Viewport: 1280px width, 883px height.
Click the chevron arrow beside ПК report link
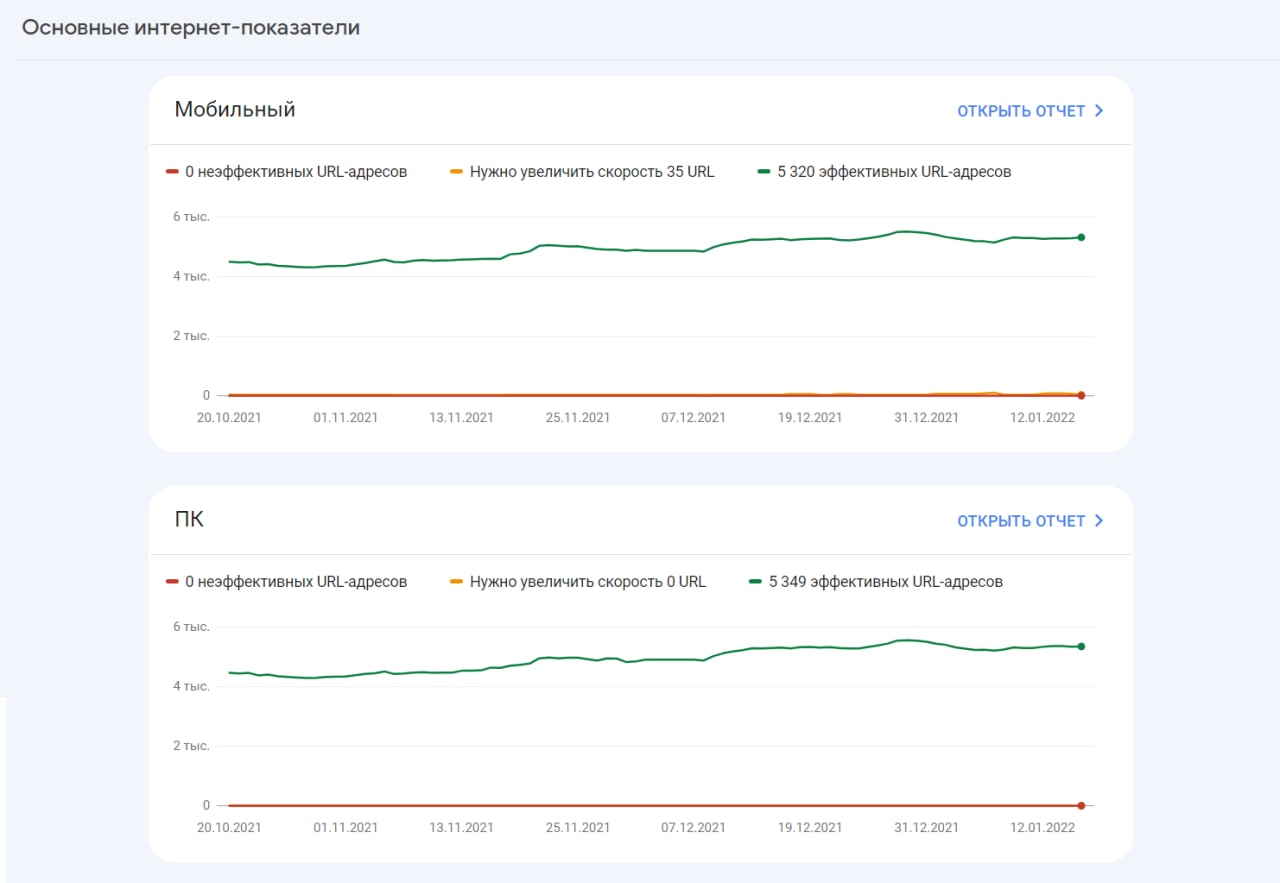click(1099, 521)
